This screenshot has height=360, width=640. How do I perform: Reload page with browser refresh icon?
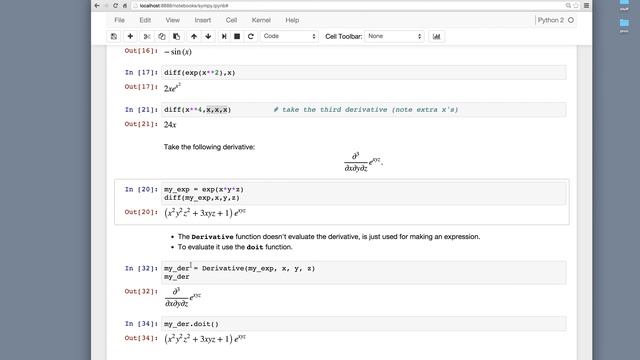[115, 6]
